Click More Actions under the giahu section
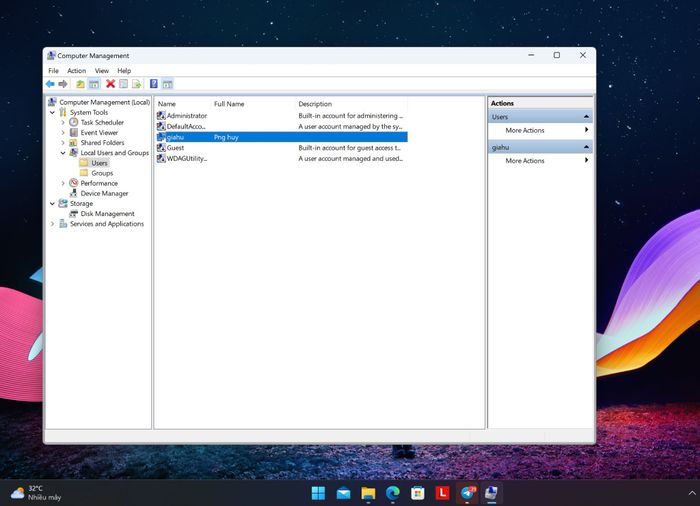700x506 pixels. tap(525, 161)
